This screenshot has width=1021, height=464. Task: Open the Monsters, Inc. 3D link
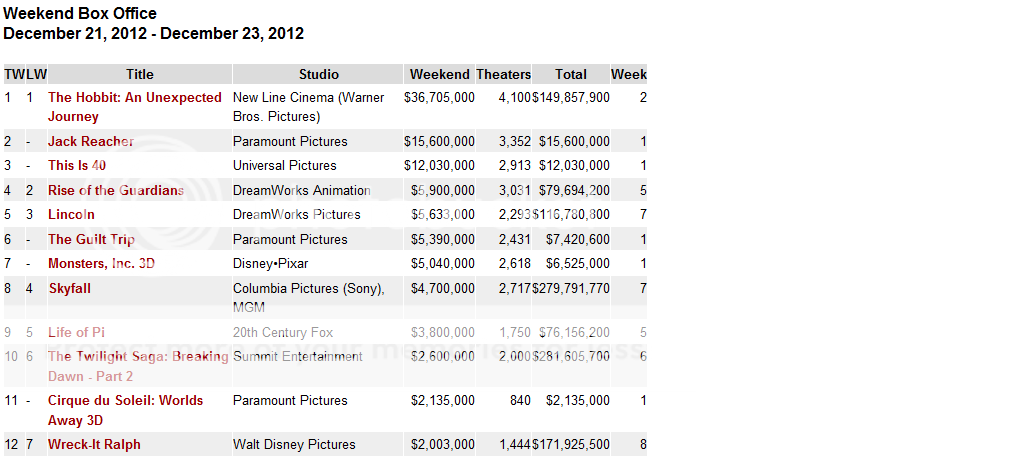click(101, 264)
